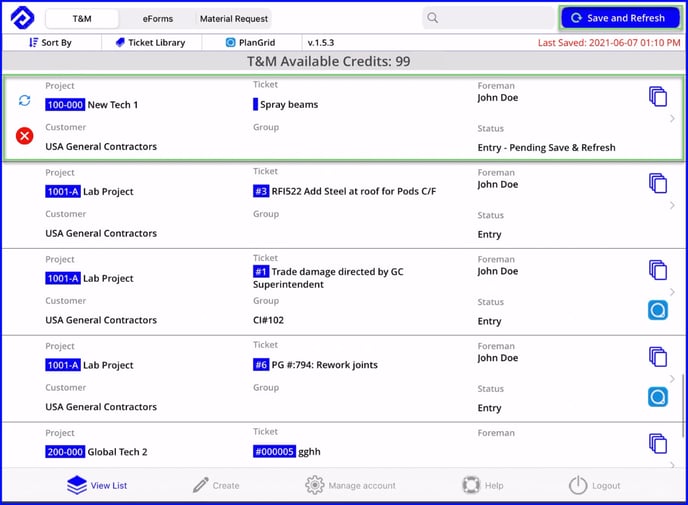Click #6 PG #:794: Rework joints ticket

[x=315, y=365]
